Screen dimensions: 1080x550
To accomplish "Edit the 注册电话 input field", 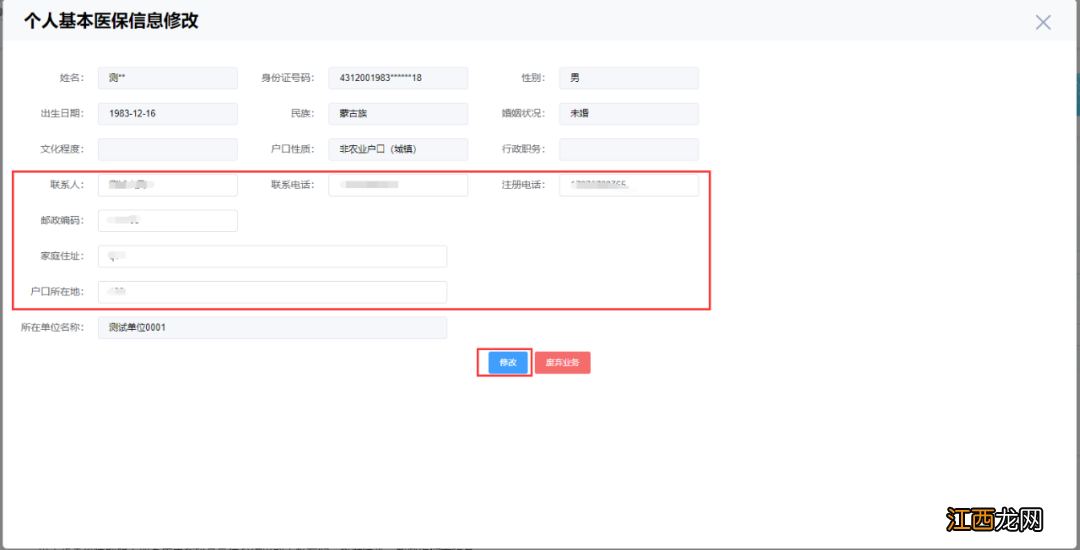I will coord(628,185).
